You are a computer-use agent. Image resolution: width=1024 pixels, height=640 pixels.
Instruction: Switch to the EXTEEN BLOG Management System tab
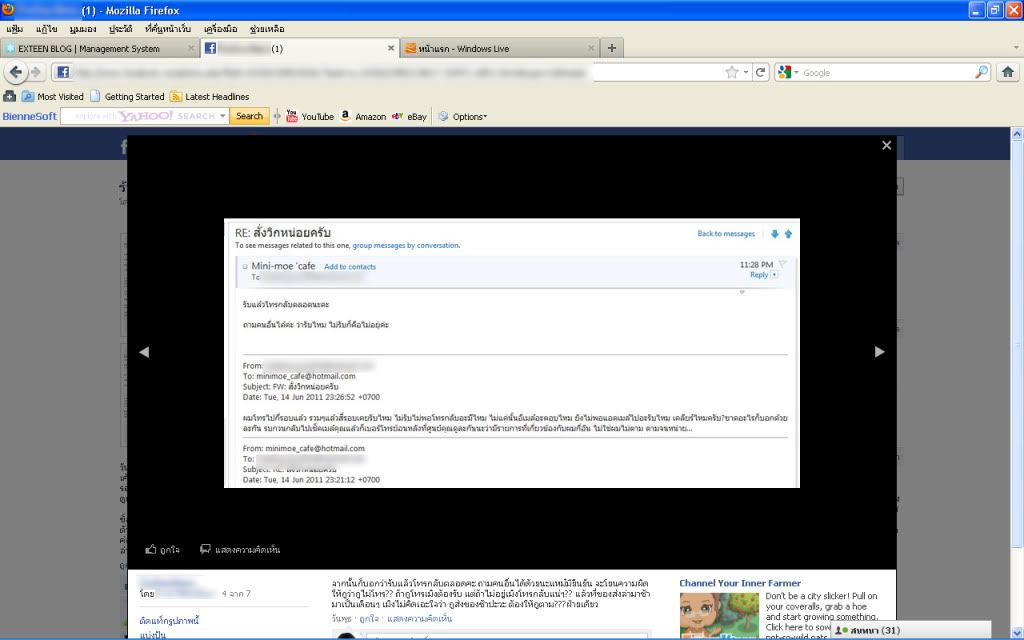coord(99,48)
